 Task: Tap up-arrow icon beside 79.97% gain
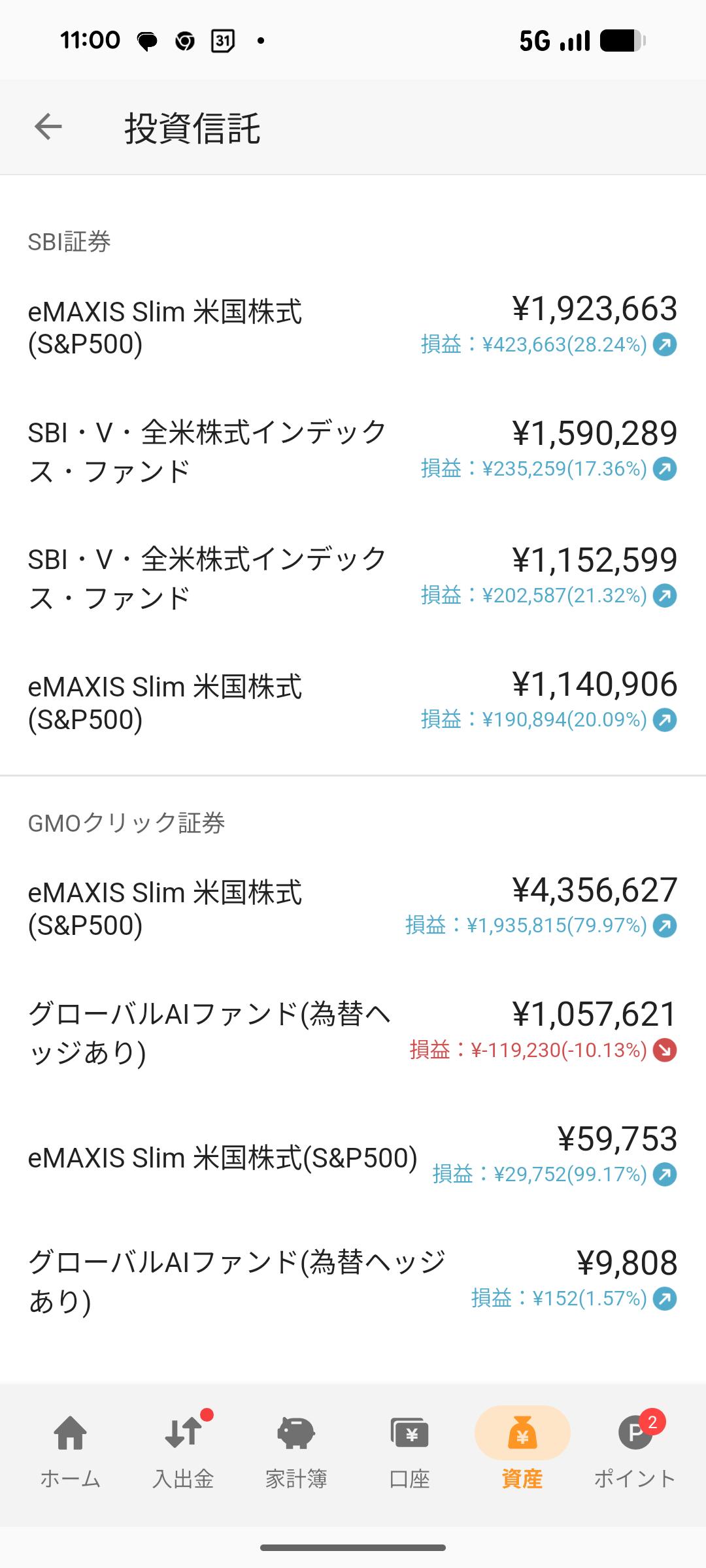click(x=665, y=926)
